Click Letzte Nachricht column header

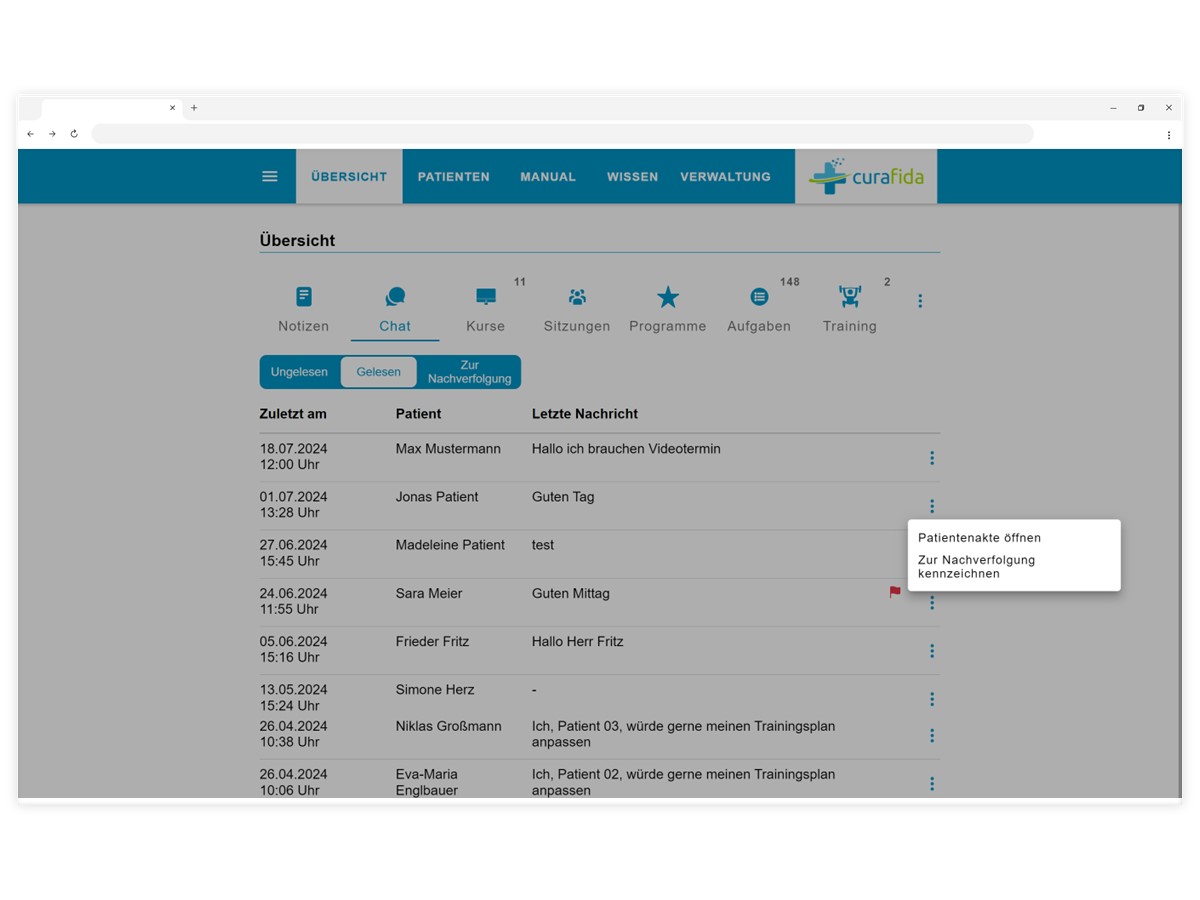(x=585, y=414)
